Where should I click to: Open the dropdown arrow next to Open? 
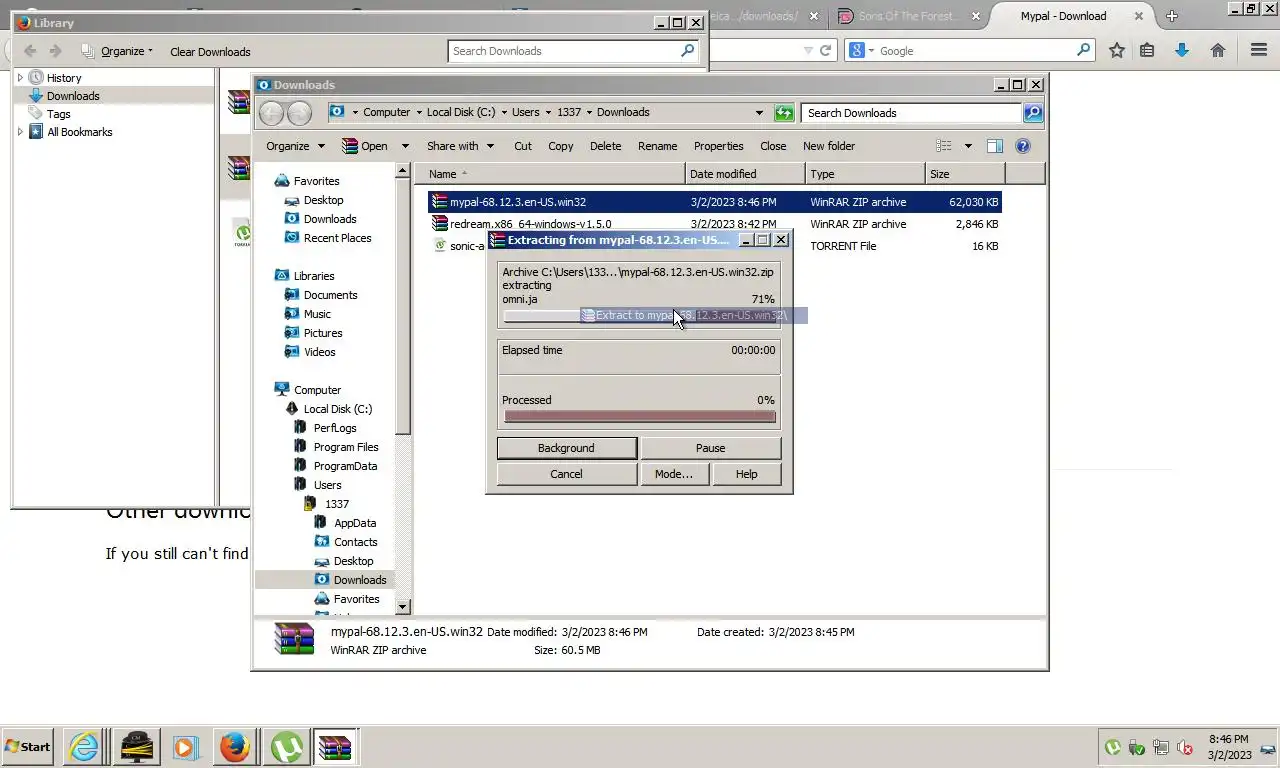coord(404,146)
